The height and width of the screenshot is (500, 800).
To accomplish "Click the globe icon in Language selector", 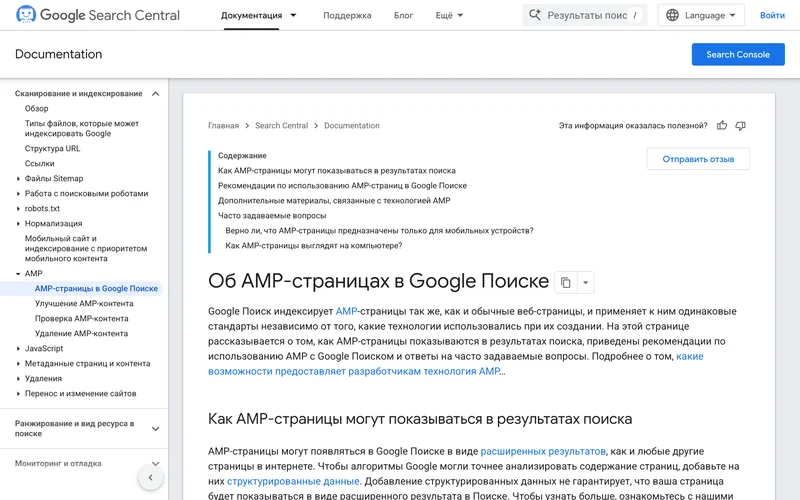I will coord(672,15).
